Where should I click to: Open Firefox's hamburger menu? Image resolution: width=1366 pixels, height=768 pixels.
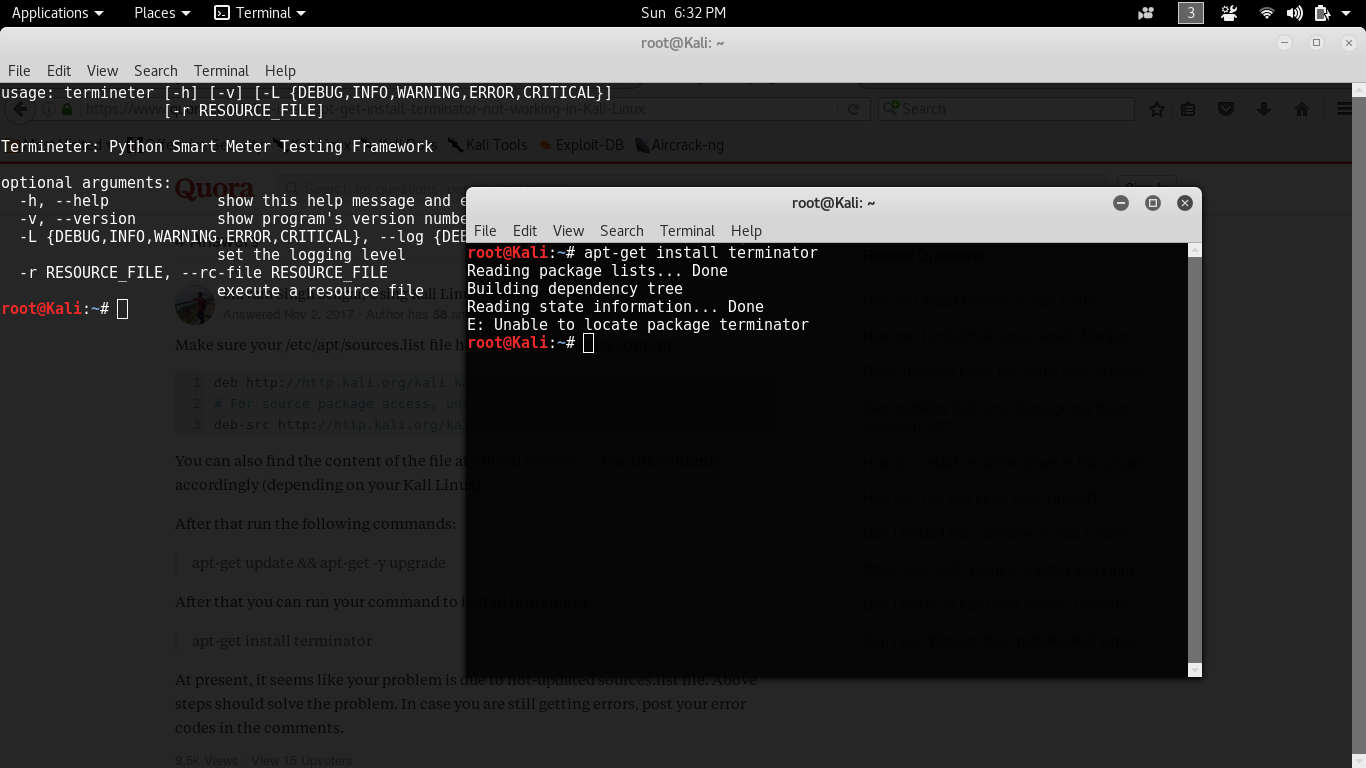(1344, 108)
